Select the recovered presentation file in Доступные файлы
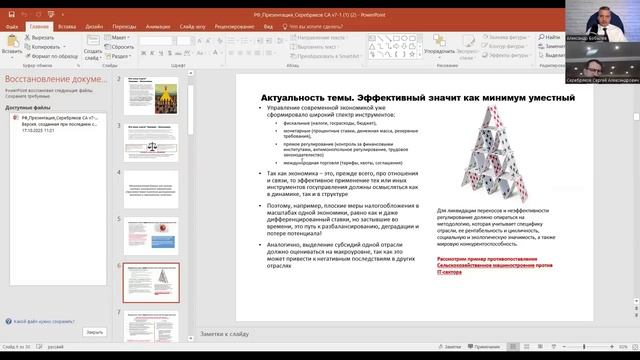This screenshot has height=360, width=640. tap(58, 124)
